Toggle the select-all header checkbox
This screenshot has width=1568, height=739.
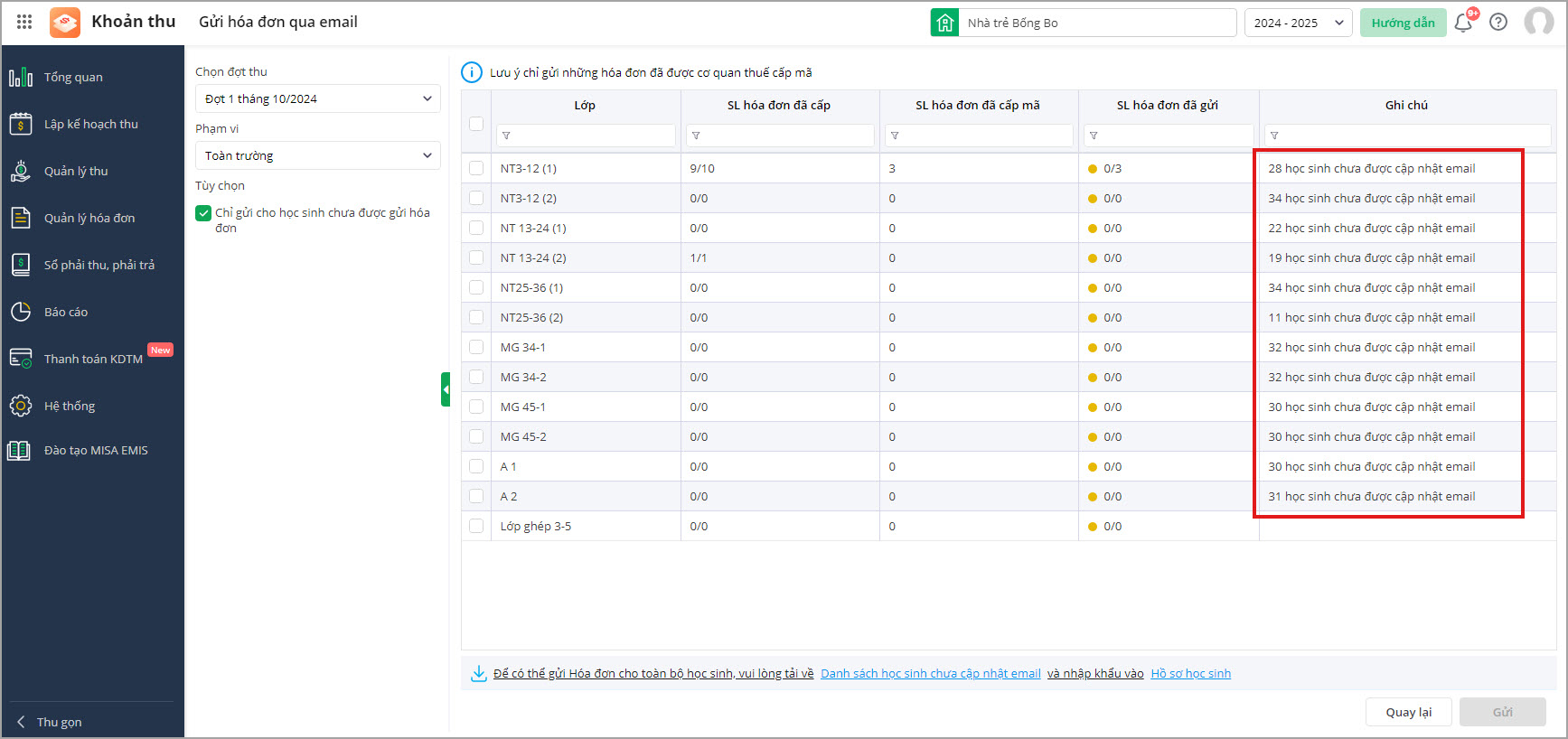click(x=476, y=124)
